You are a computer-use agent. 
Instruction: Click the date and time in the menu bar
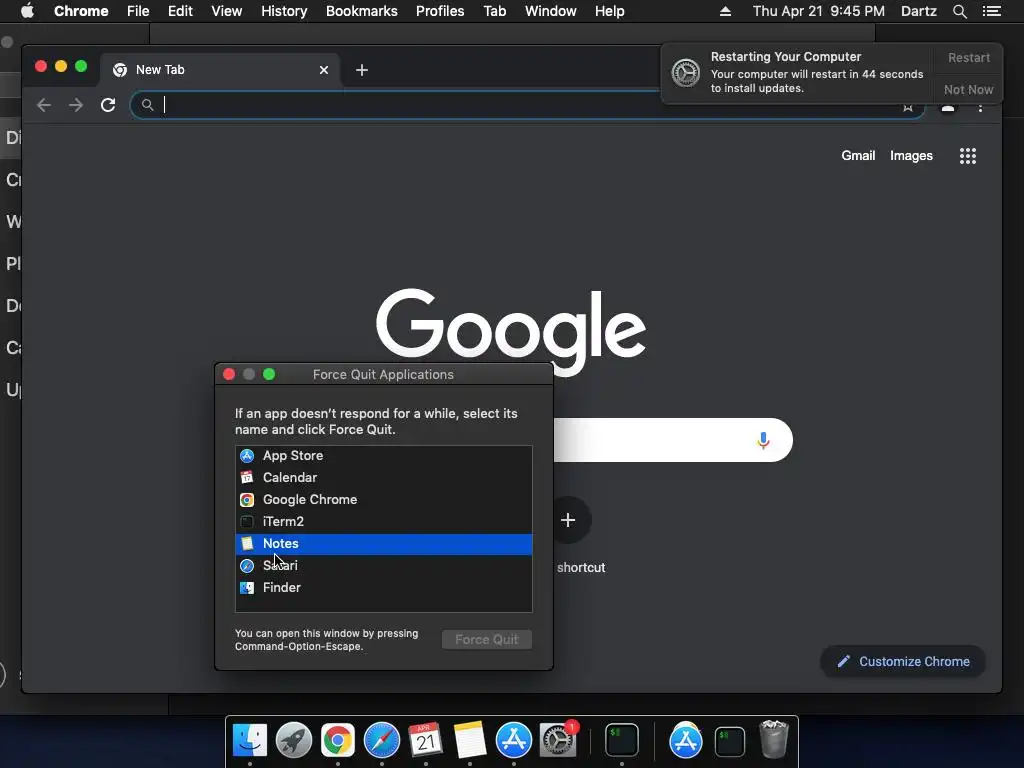pos(818,11)
